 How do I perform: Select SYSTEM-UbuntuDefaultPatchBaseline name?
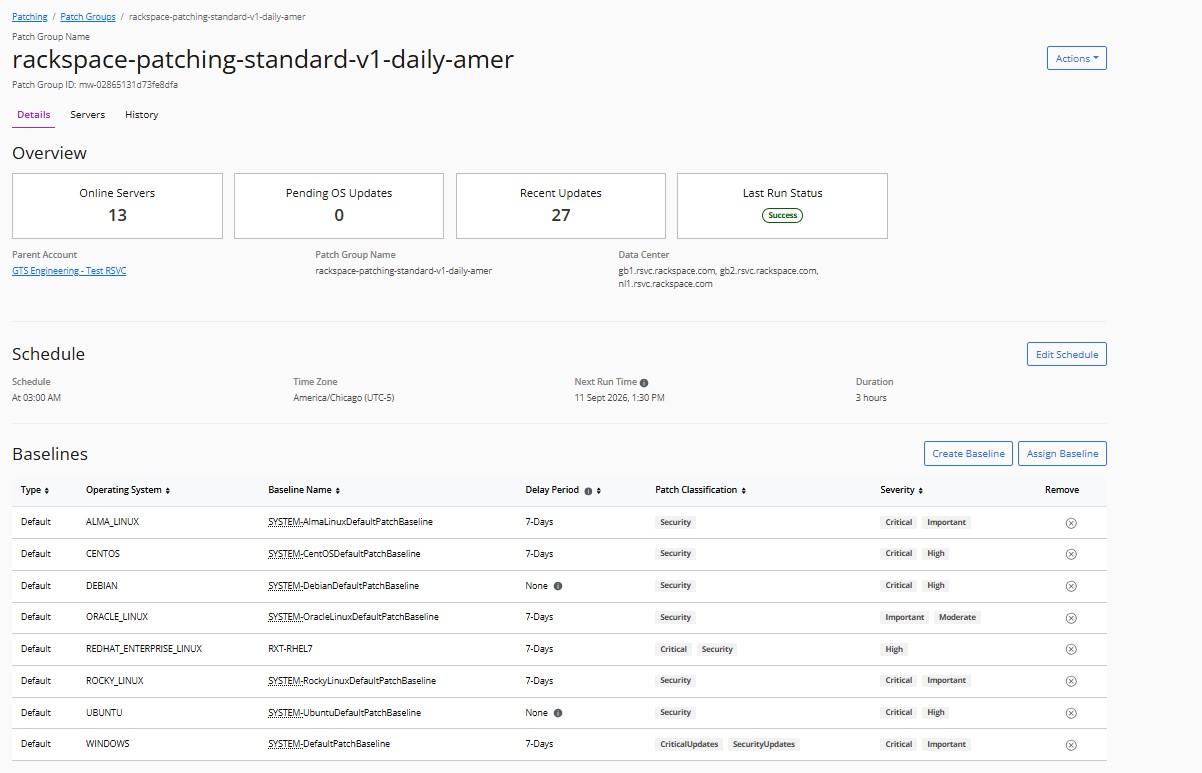coord(344,713)
